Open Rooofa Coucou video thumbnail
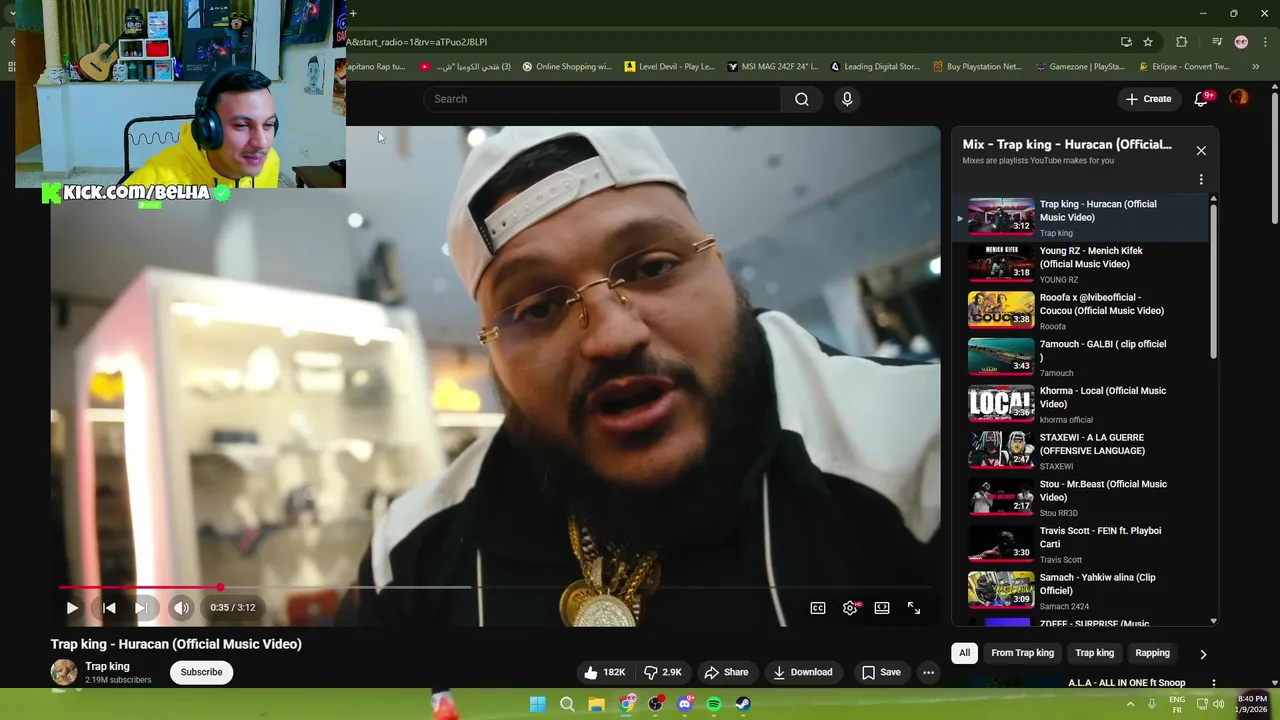The image size is (1280, 720). pos(1001,309)
